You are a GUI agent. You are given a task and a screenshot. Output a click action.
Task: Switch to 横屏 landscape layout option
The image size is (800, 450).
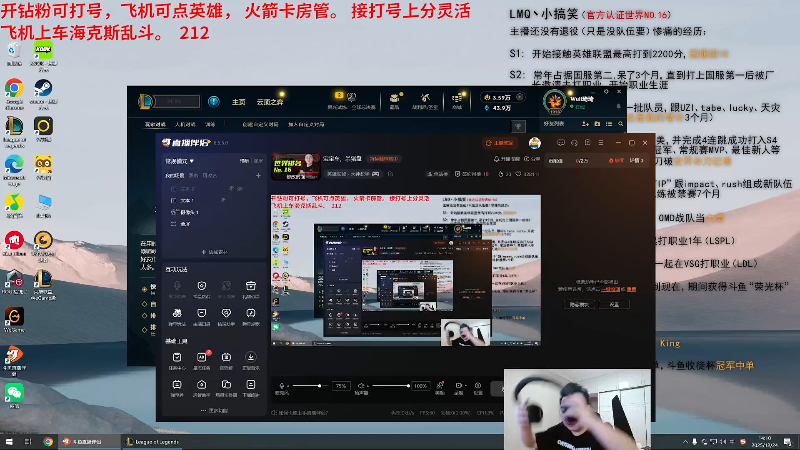[x=244, y=161]
